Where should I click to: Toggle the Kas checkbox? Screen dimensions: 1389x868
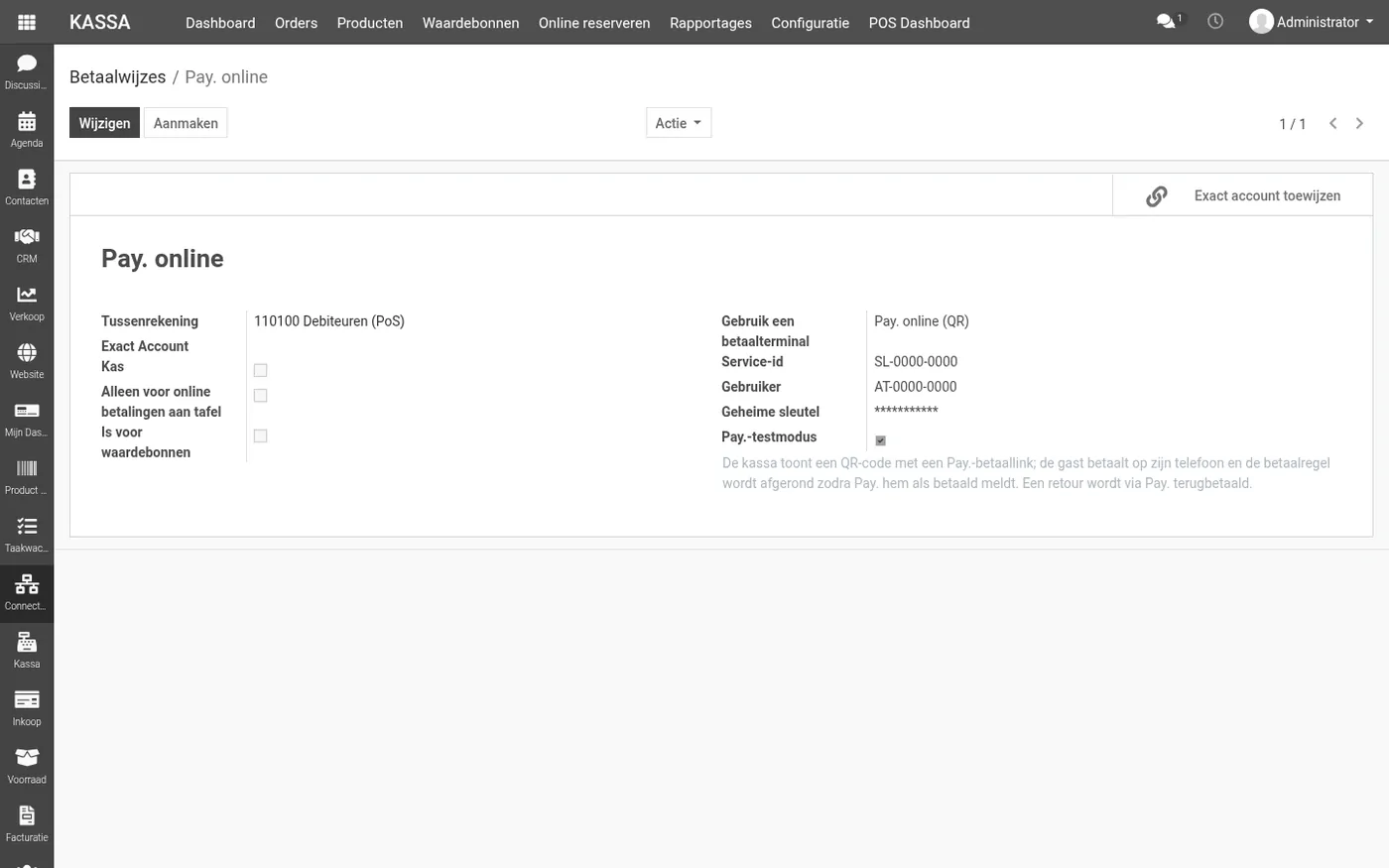pyautogui.click(x=260, y=370)
